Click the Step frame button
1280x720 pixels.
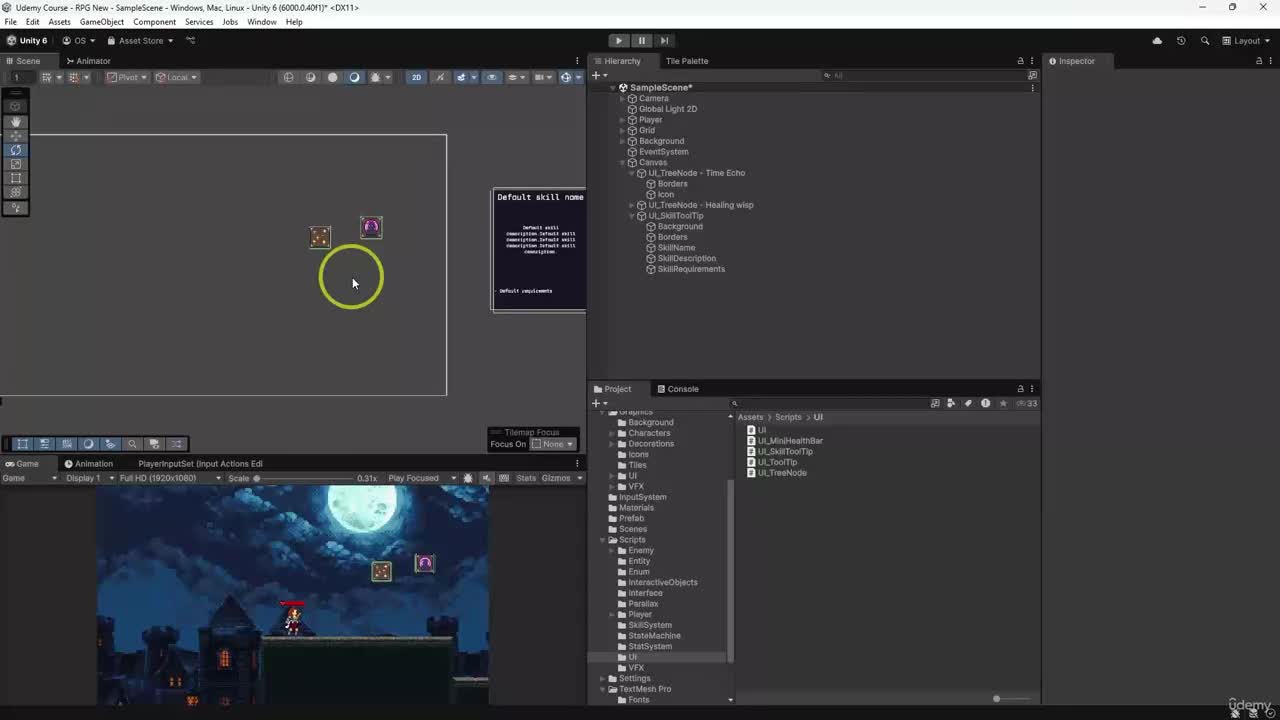(x=664, y=40)
